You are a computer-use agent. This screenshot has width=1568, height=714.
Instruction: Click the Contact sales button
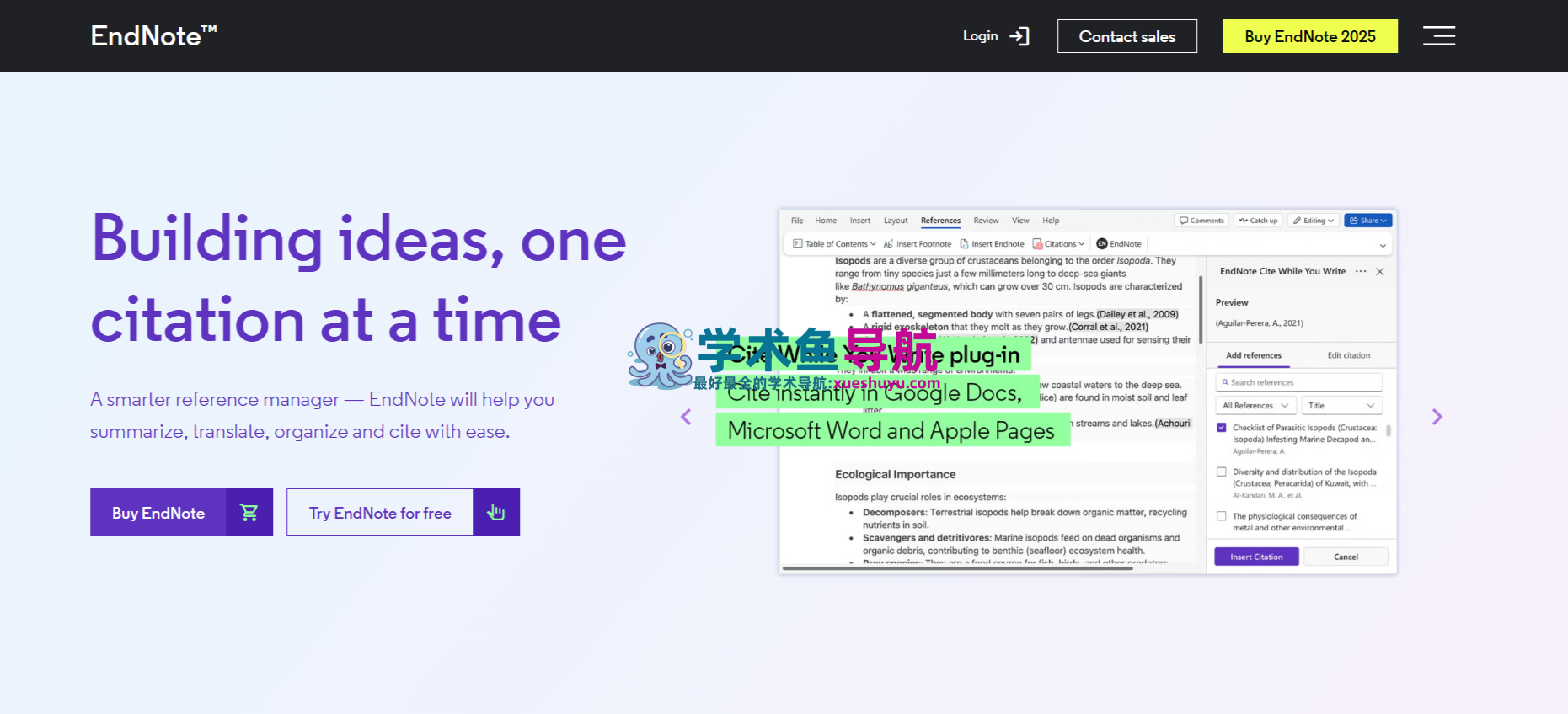coord(1126,36)
